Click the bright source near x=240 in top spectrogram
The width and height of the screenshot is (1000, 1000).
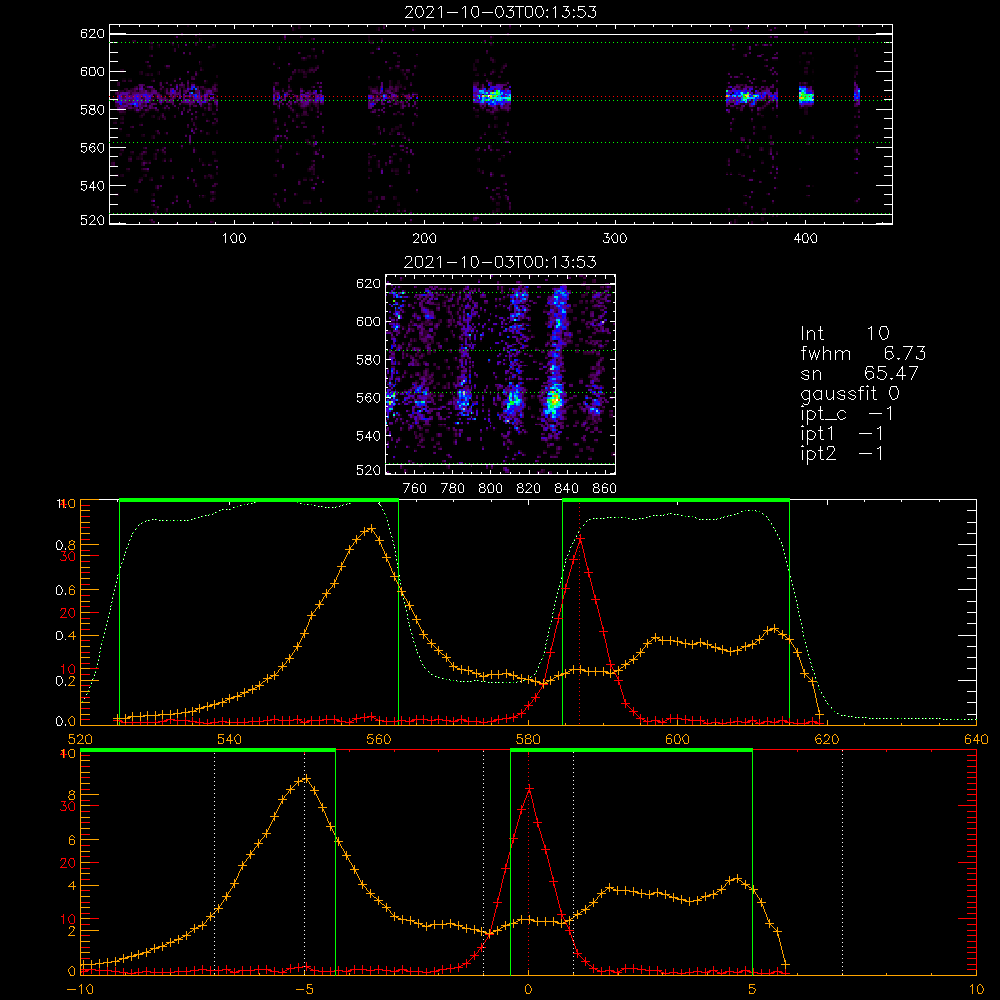[492, 96]
